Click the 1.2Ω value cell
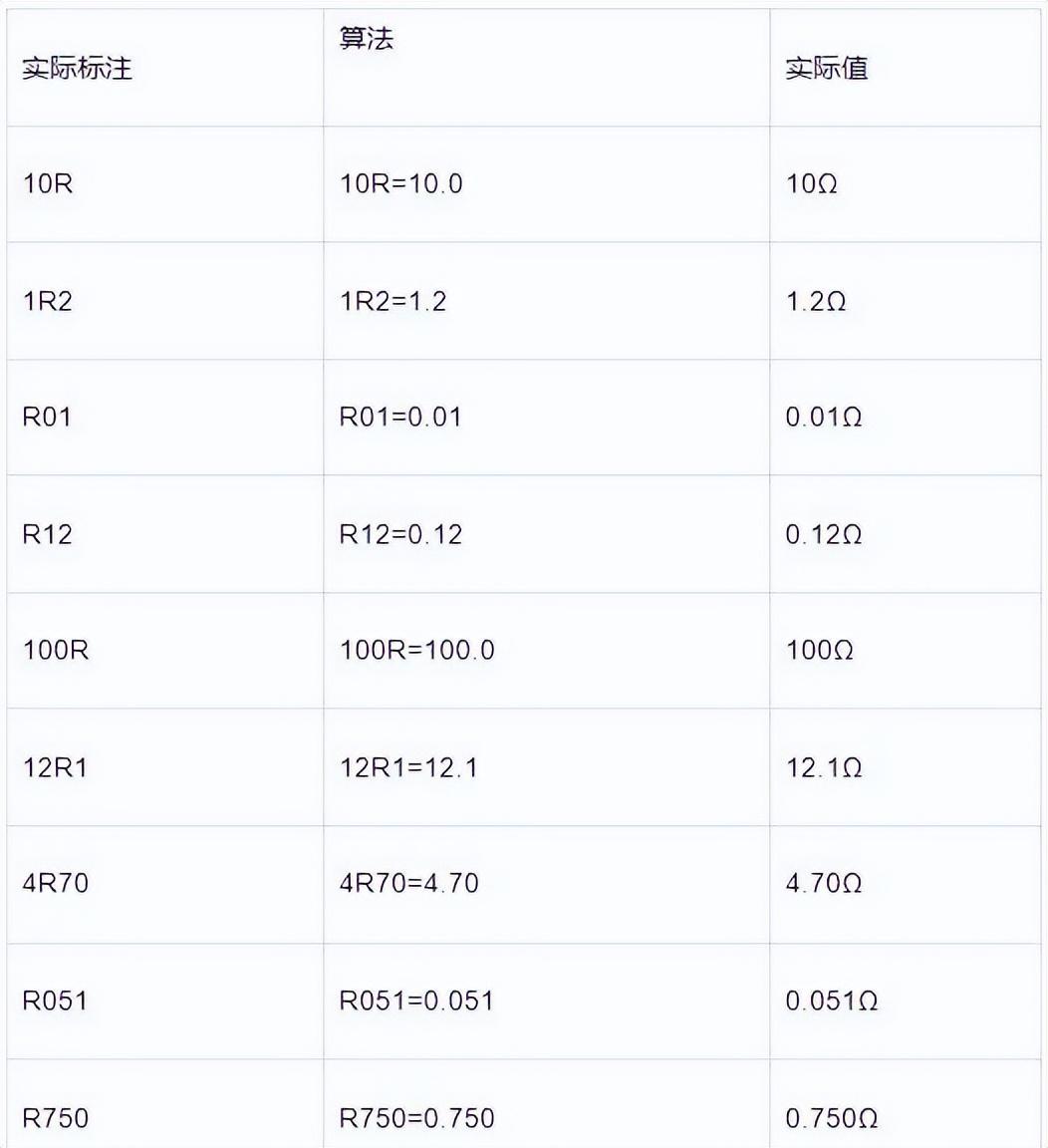The height and width of the screenshot is (1148, 1048). pos(816,301)
